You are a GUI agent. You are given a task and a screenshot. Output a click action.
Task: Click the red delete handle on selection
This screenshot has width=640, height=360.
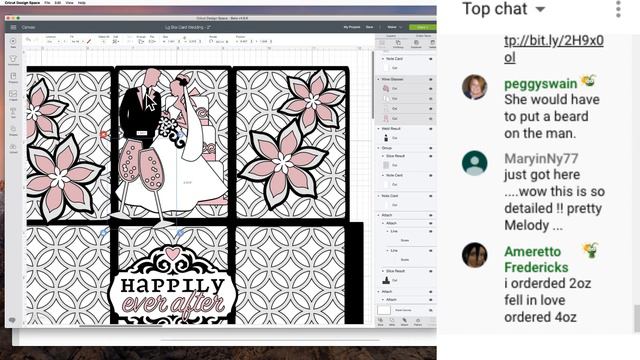[104, 134]
